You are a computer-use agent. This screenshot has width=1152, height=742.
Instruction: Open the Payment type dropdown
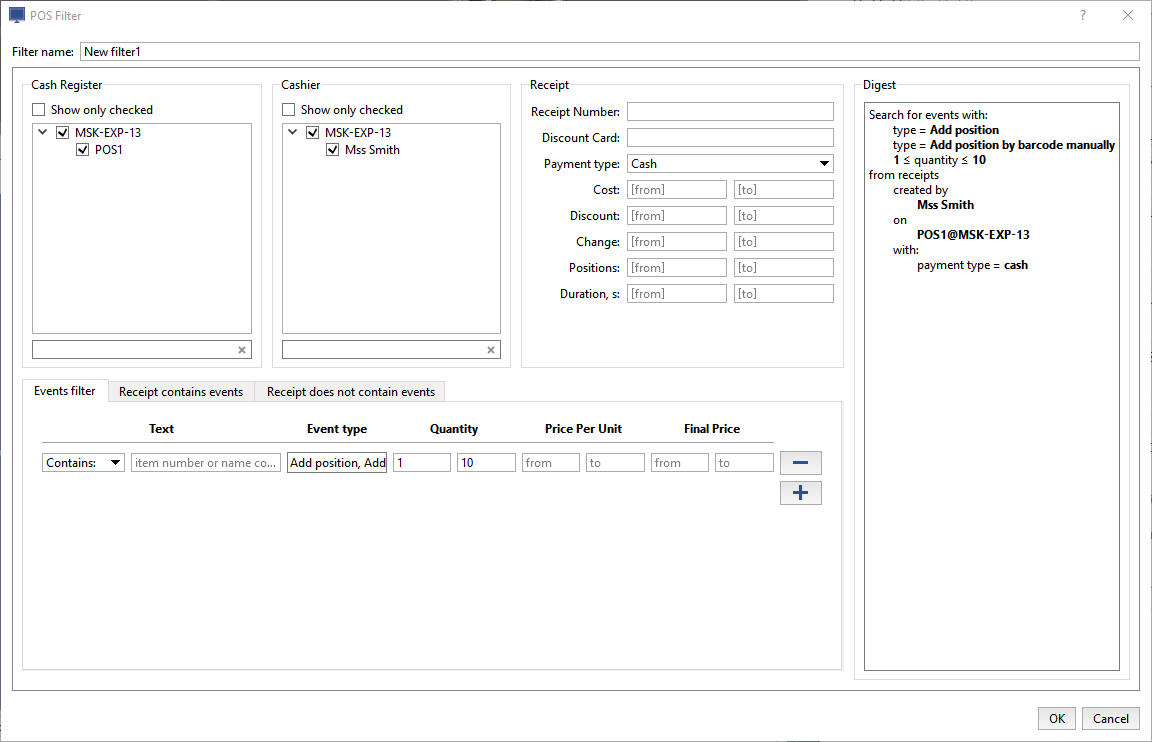click(x=730, y=164)
